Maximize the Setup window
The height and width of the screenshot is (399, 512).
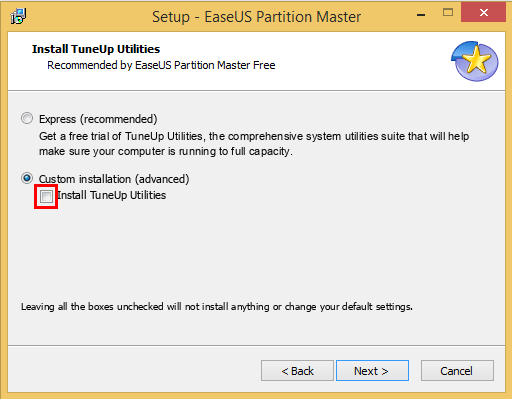[448, 13]
